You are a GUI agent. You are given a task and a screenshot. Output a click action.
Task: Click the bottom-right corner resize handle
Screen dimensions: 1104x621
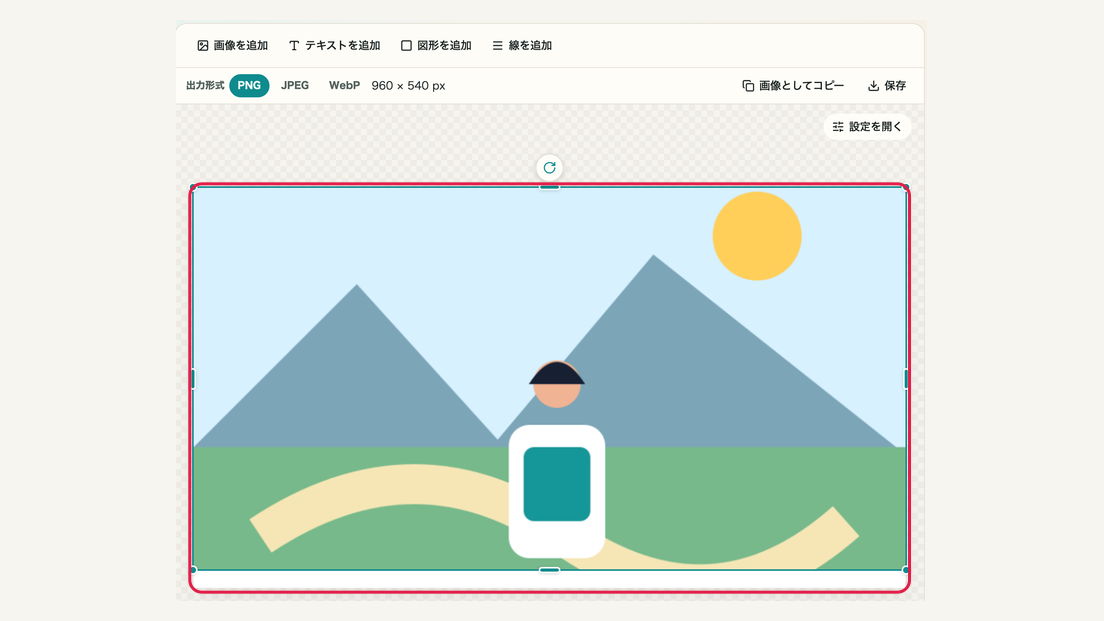tap(905, 570)
